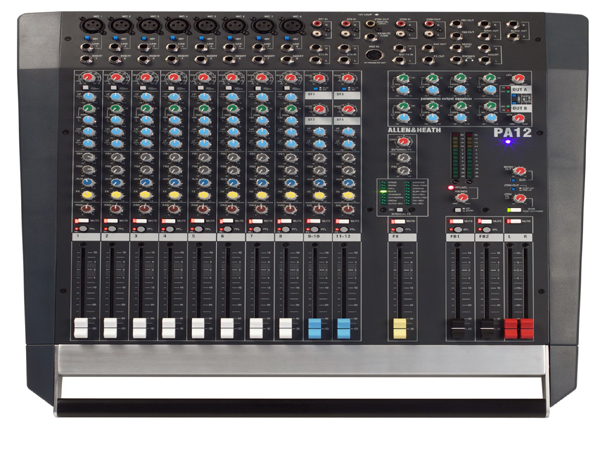
Task: Mute the FB1 output
Action: 456,221
